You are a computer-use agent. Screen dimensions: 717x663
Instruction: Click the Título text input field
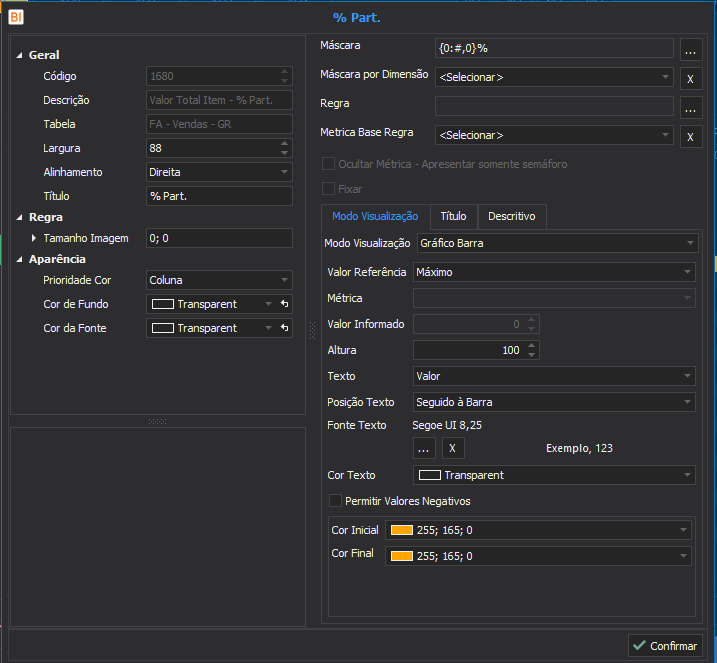[x=218, y=196]
